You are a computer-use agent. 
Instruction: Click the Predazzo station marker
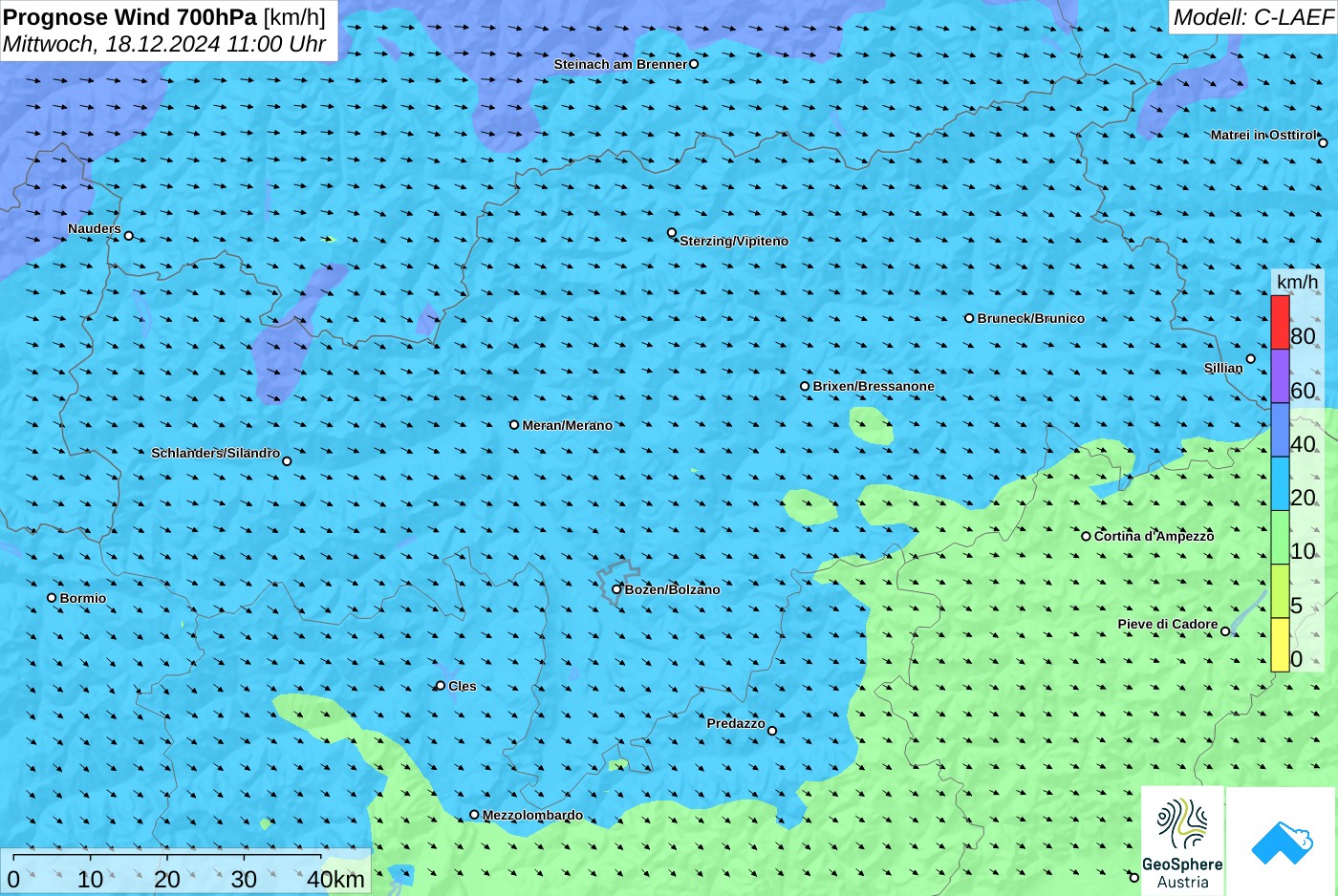coord(772,731)
